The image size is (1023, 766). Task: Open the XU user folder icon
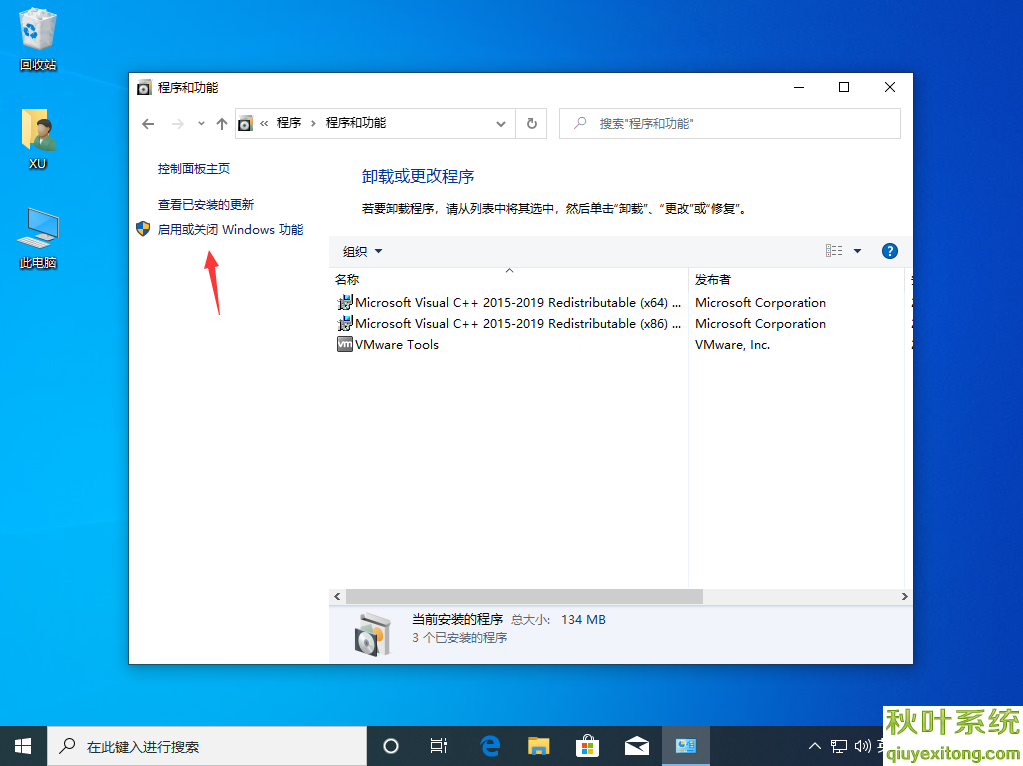click(38, 138)
